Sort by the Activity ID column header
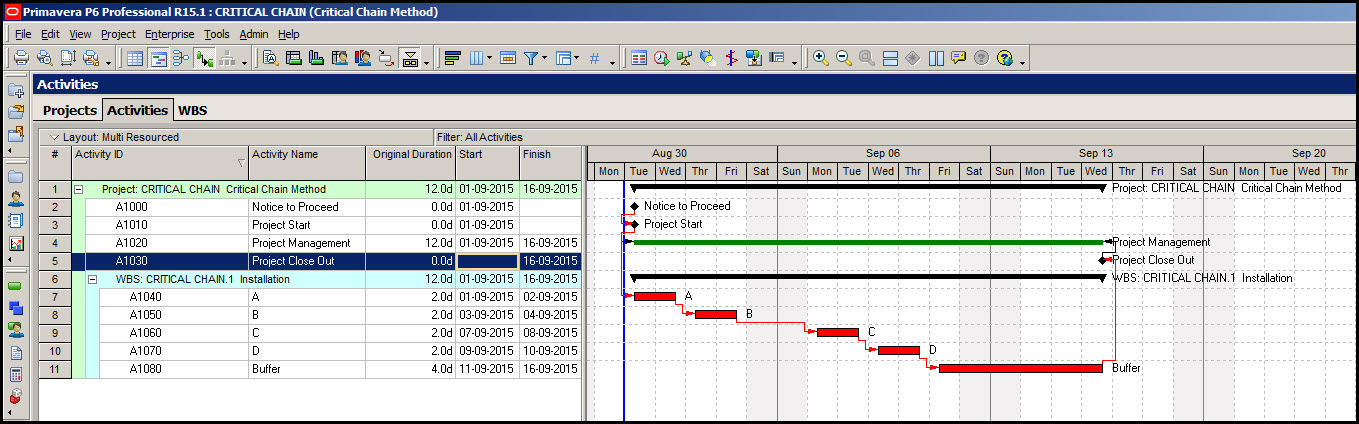The height and width of the screenshot is (424, 1359). click(x=159, y=162)
